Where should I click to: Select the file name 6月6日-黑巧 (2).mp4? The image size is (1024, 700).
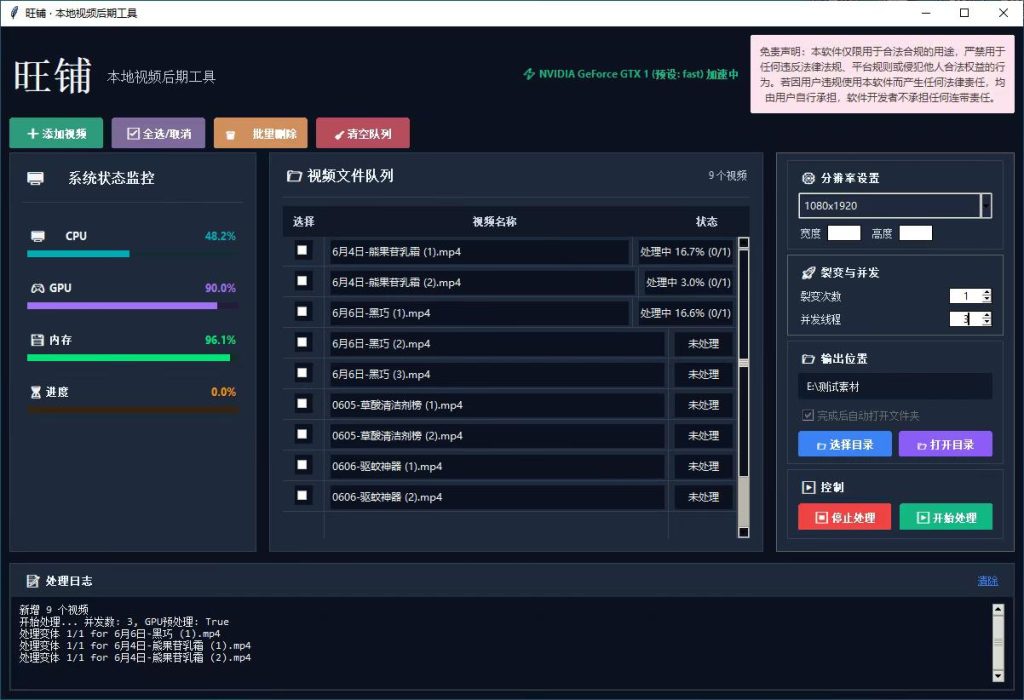[381, 343]
